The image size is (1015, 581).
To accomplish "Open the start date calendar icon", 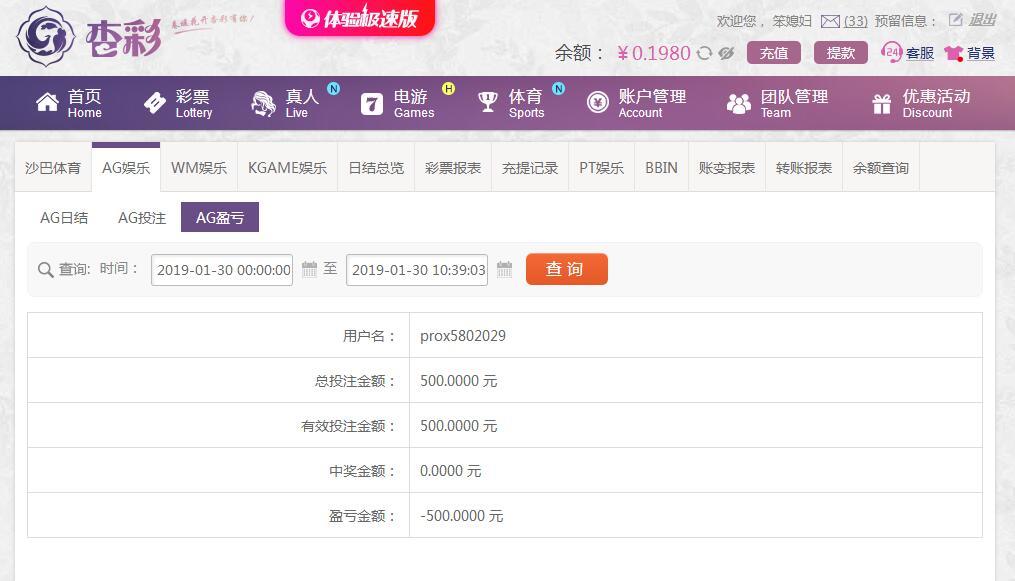I will [309, 269].
